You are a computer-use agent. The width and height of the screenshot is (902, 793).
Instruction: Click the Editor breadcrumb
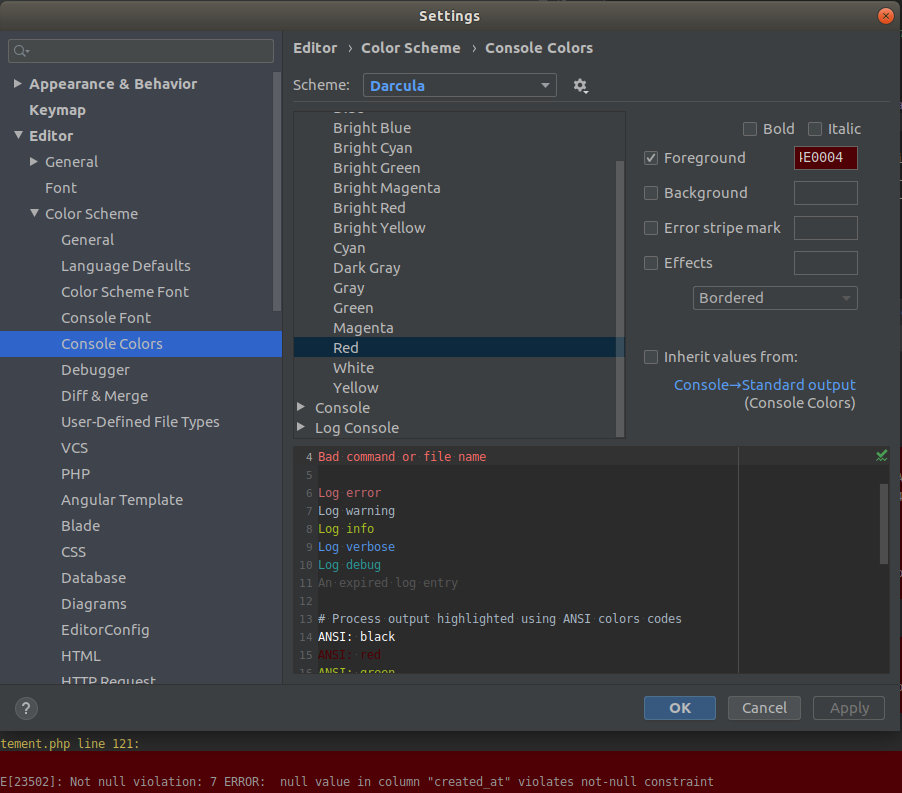315,48
